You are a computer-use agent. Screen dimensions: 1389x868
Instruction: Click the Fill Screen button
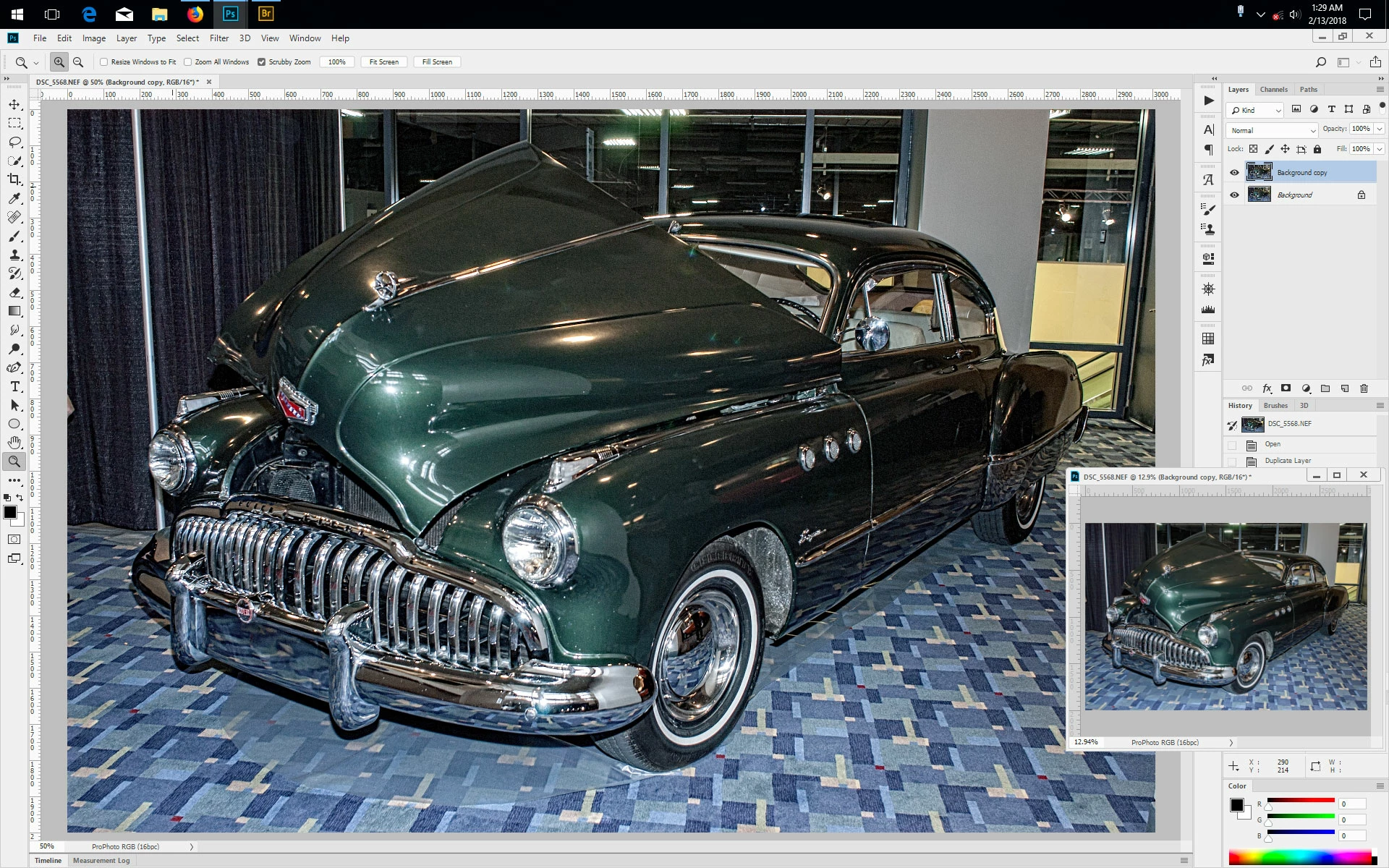[437, 62]
